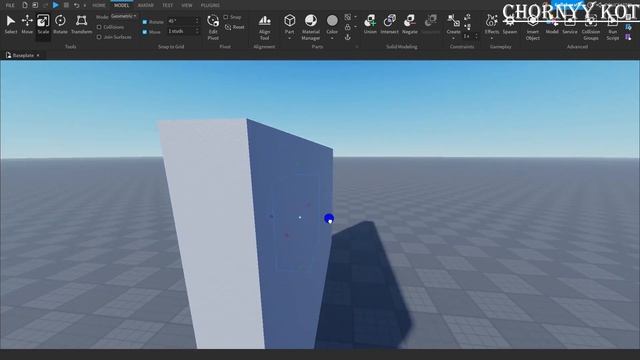The height and width of the screenshot is (360, 640).
Task: Apply Union to selected parts
Action: coord(370,24)
